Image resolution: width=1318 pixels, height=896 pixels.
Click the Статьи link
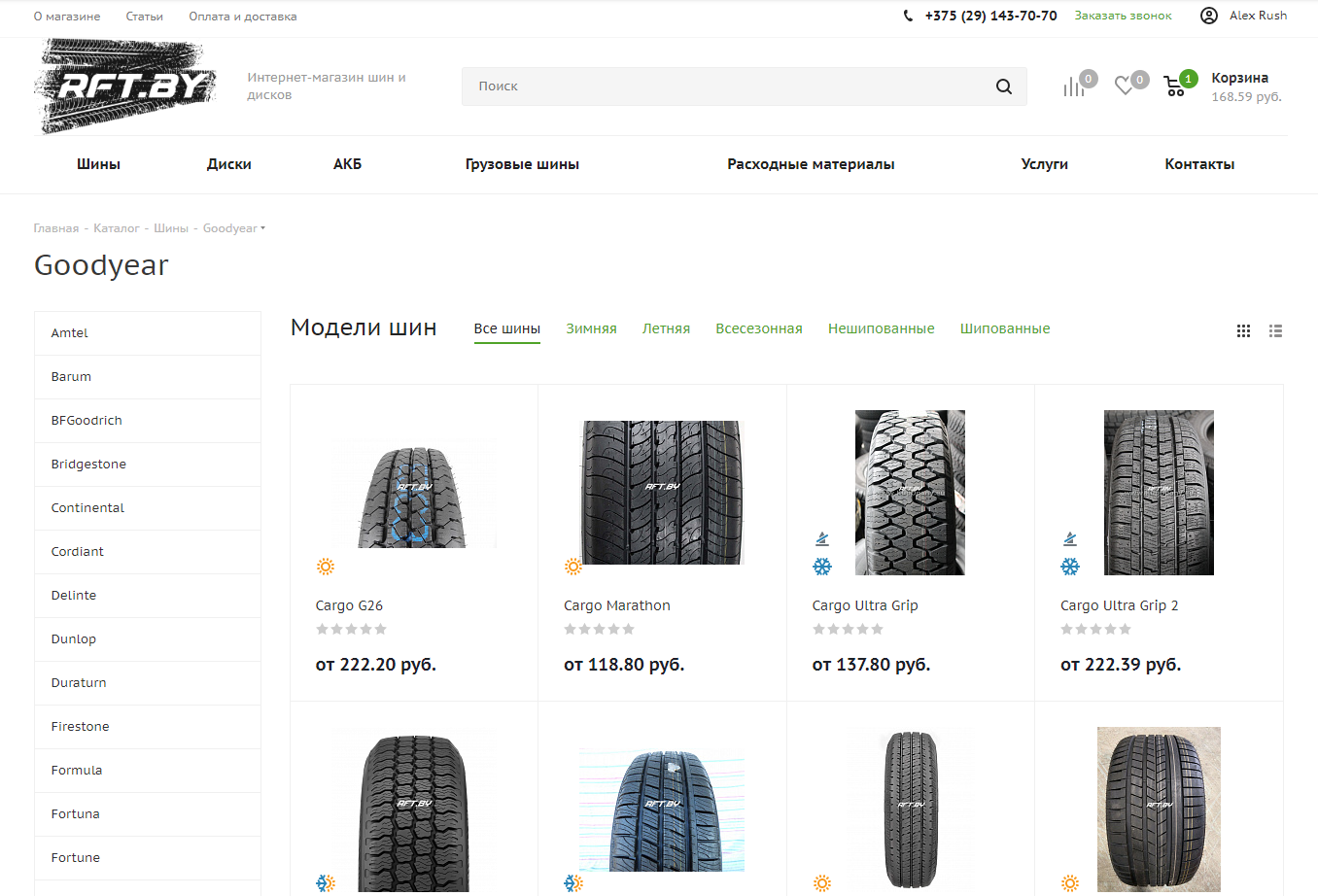pyautogui.click(x=145, y=17)
